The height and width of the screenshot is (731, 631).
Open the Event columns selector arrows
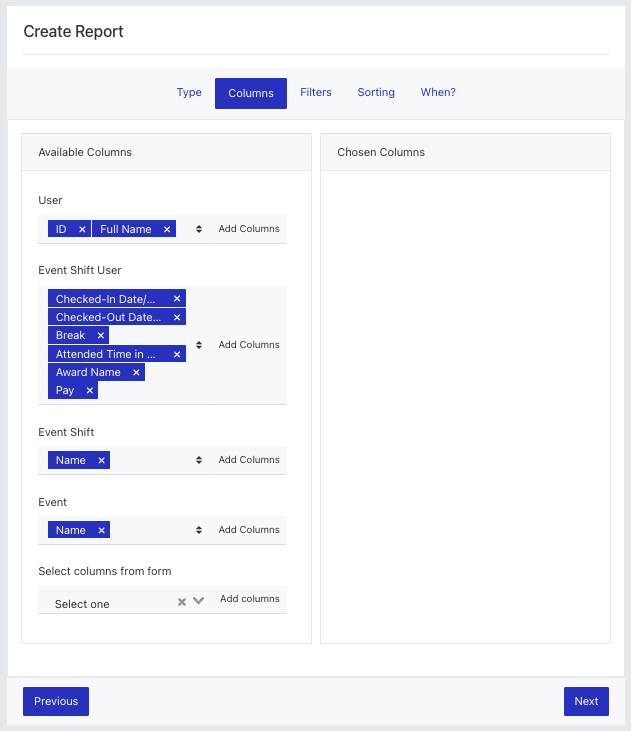tap(199, 530)
